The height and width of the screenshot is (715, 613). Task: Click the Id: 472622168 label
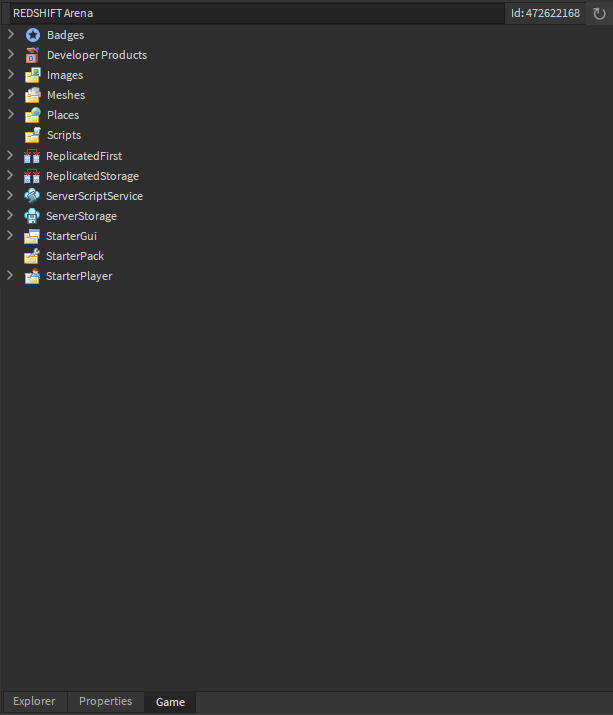(x=545, y=13)
